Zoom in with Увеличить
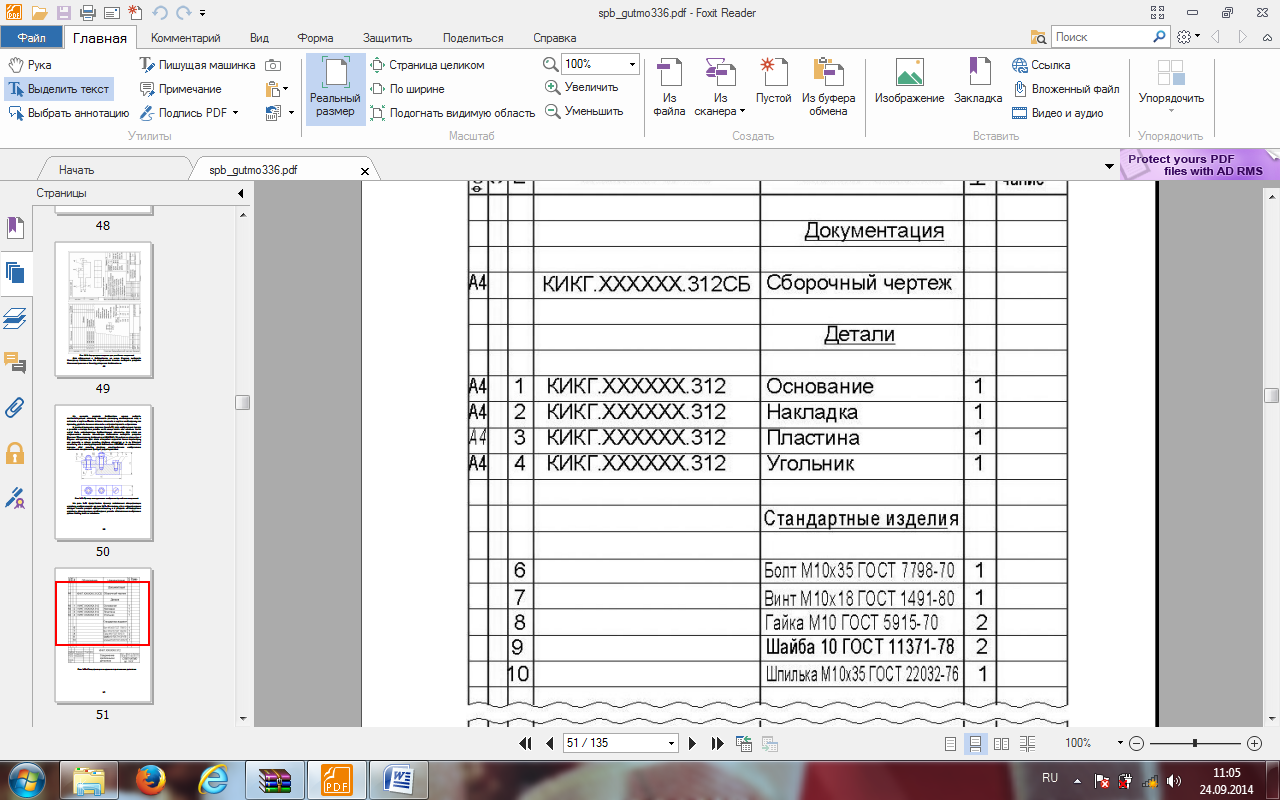1280x800 pixels. coord(582,87)
